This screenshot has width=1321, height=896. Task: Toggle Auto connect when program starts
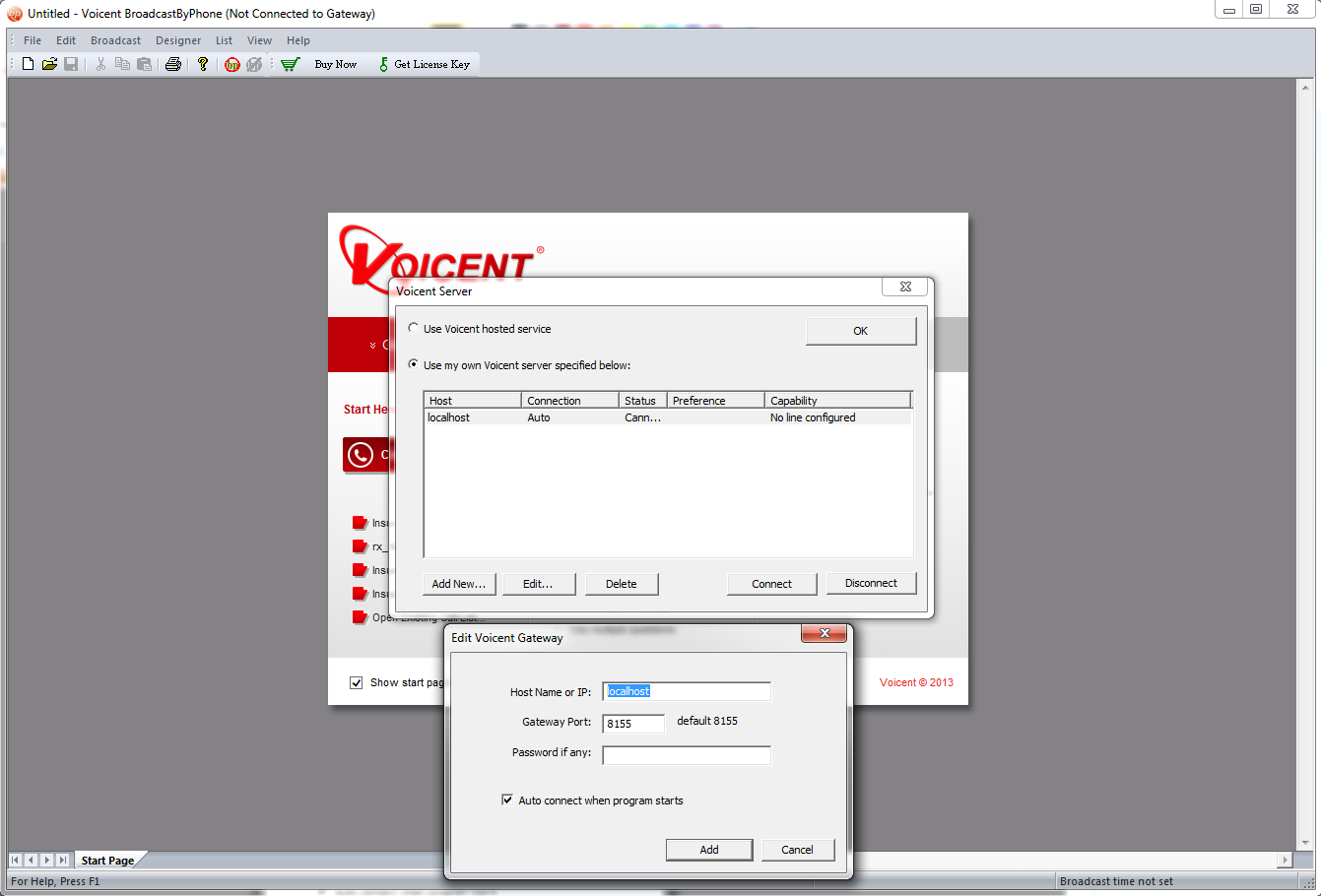coord(507,800)
